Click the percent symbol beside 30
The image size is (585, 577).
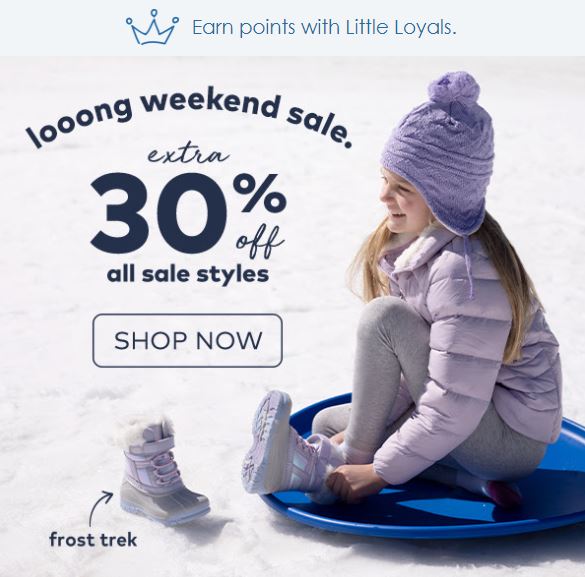pos(260,196)
